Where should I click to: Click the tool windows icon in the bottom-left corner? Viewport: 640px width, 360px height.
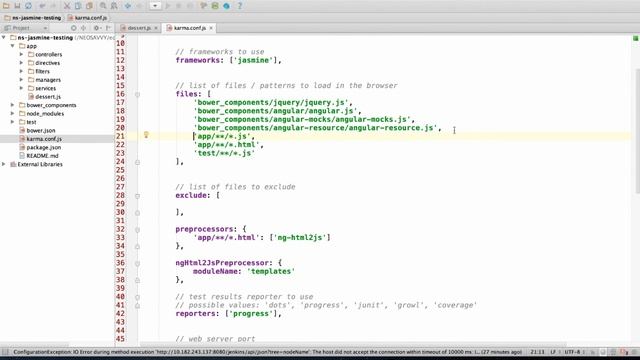coord(5,352)
